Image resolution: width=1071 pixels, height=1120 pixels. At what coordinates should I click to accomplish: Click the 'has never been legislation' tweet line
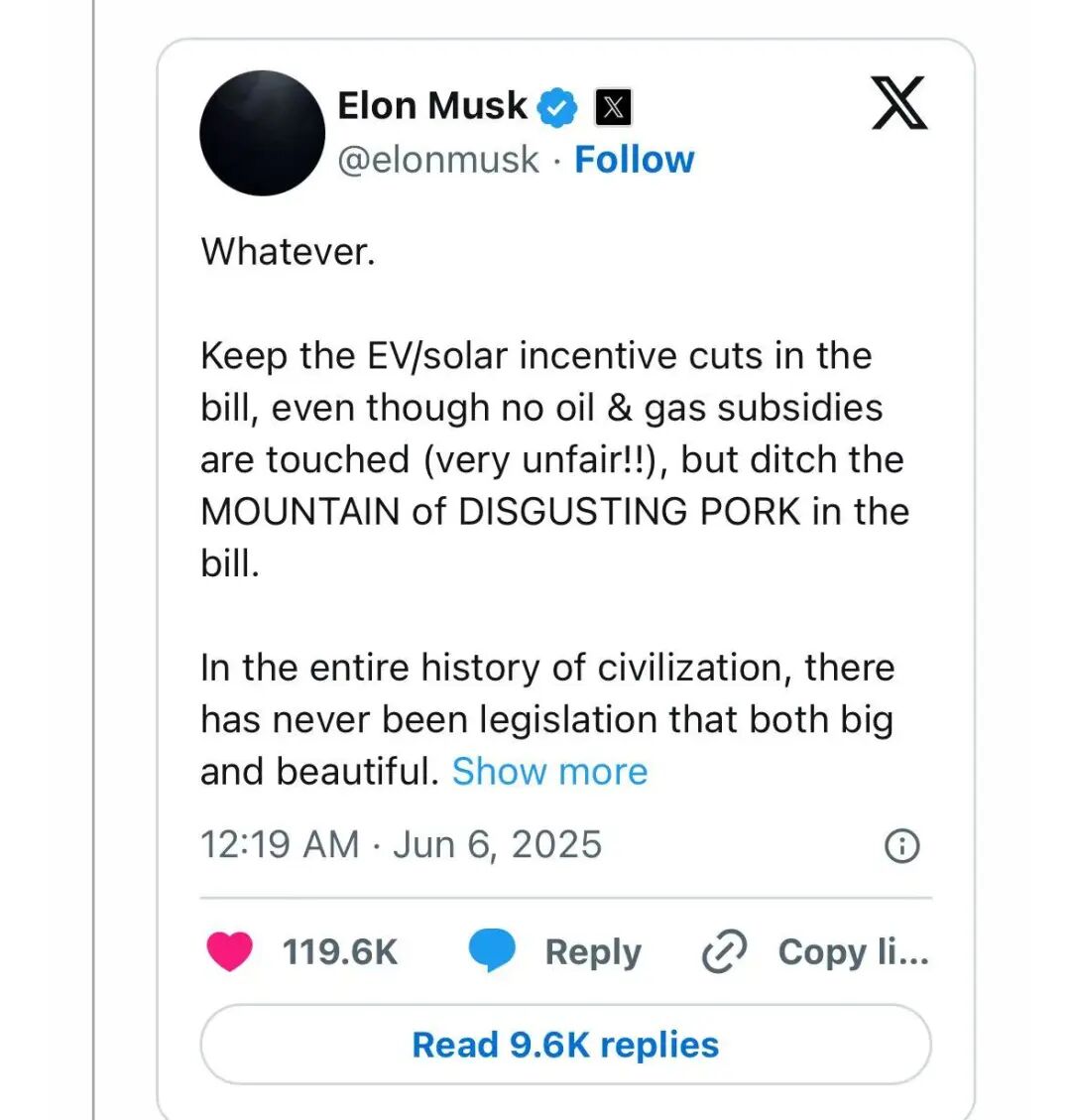(x=546, y=720)
